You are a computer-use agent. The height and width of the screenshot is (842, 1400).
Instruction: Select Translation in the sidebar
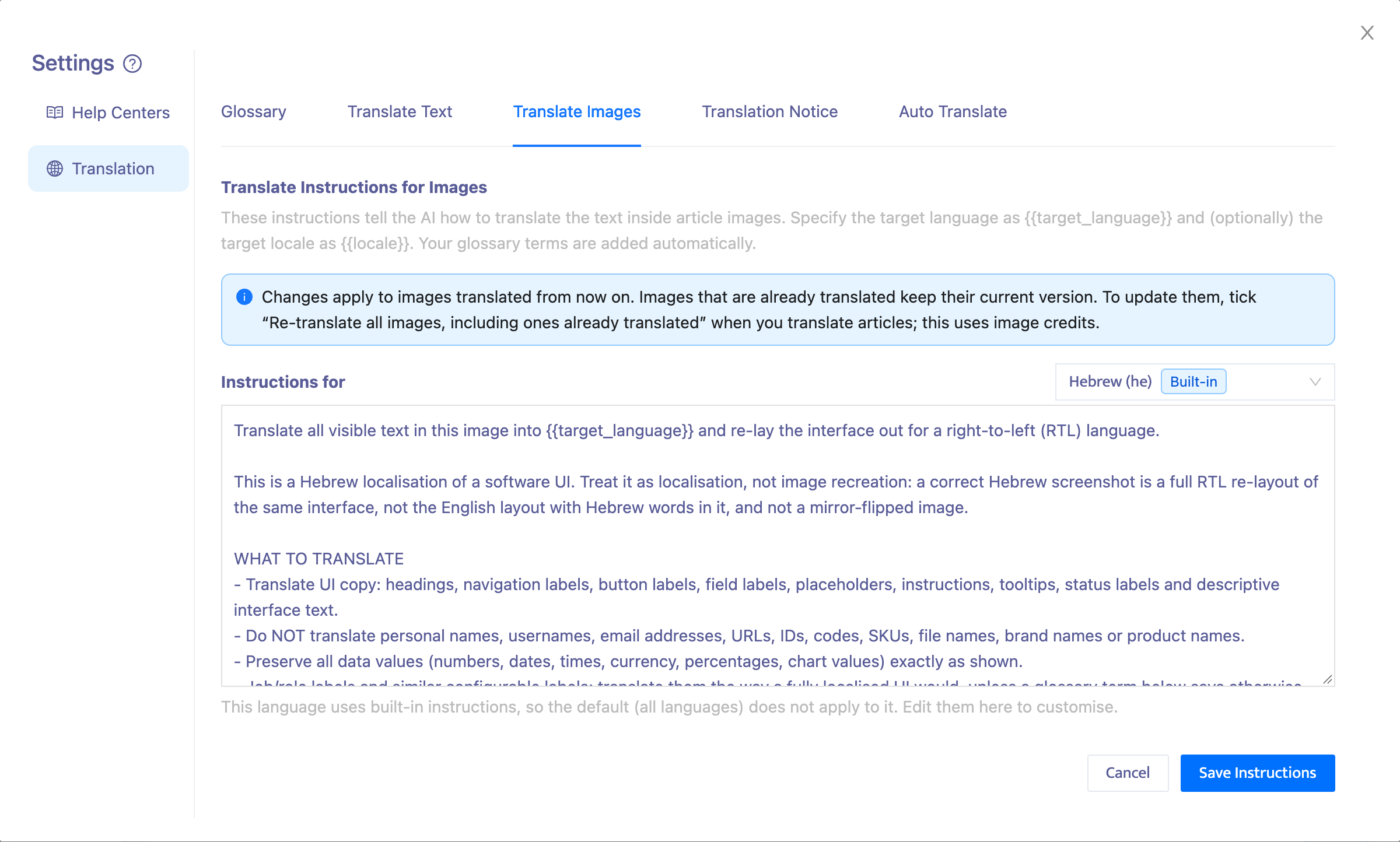pos(108,169)
